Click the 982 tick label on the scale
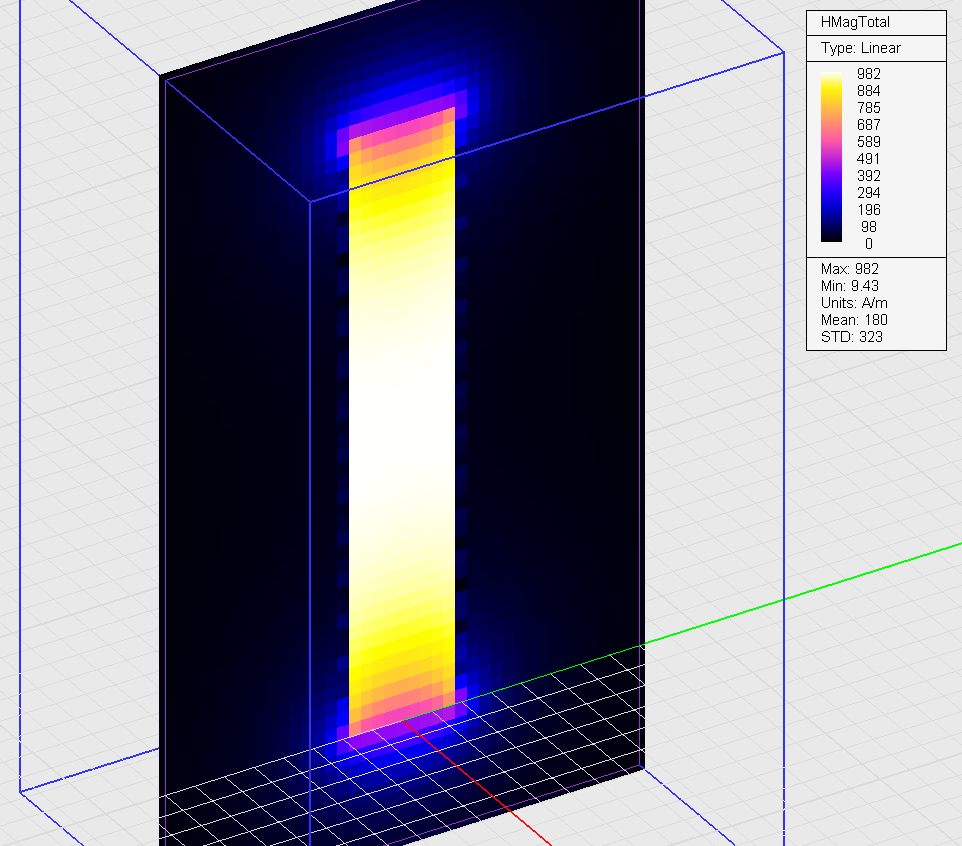Image resolution: width=962 pixels, height=846 pixels. [869, 73]
